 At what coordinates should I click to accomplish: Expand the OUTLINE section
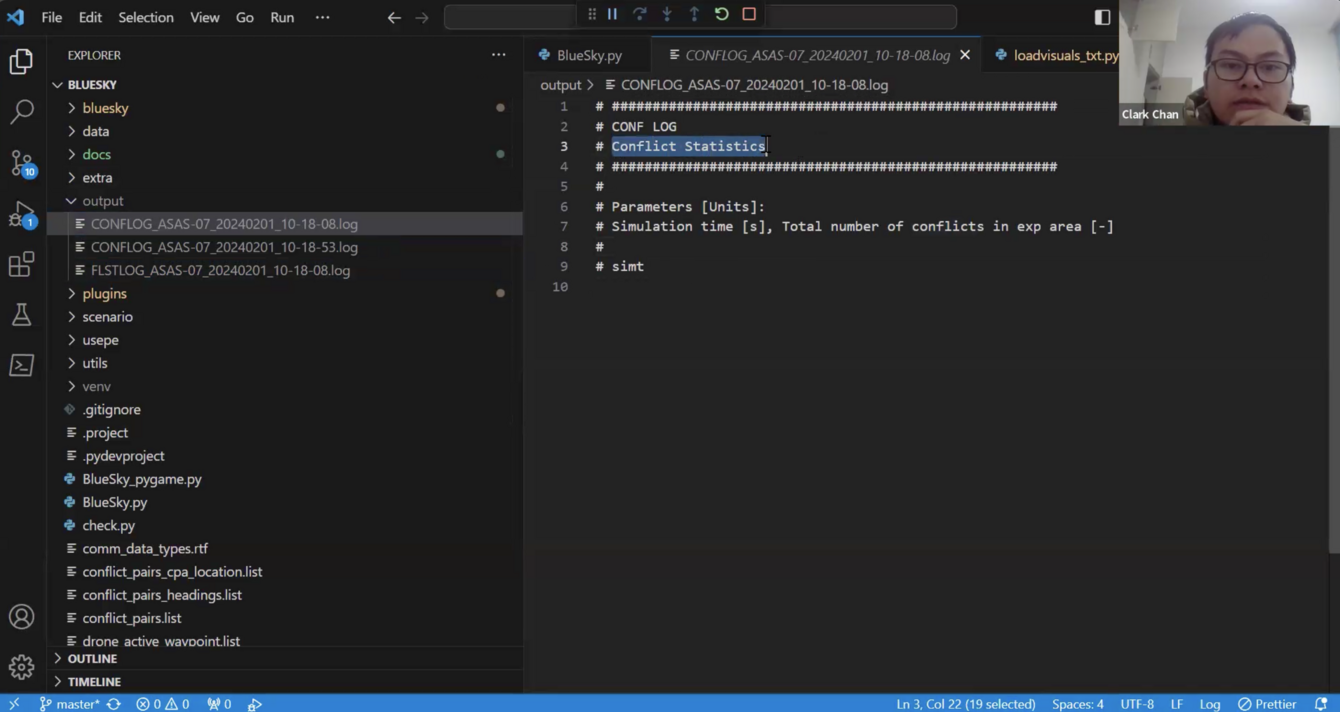[x=92, y=659]
